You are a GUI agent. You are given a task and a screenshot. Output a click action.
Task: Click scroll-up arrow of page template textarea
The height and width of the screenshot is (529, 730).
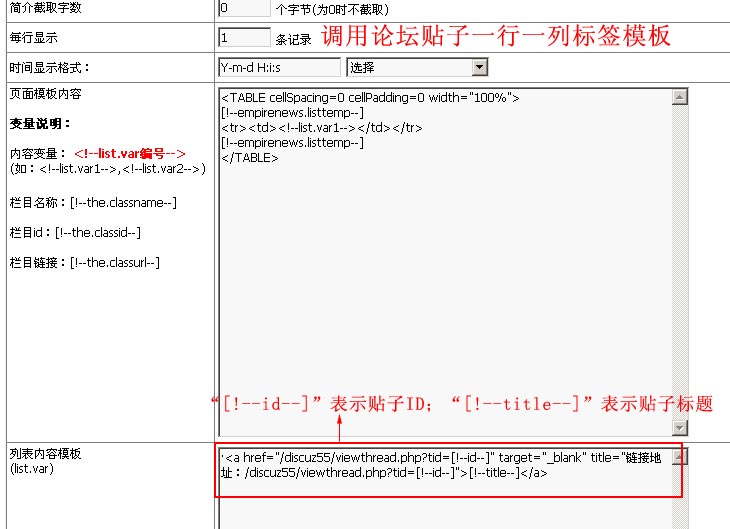680,97
